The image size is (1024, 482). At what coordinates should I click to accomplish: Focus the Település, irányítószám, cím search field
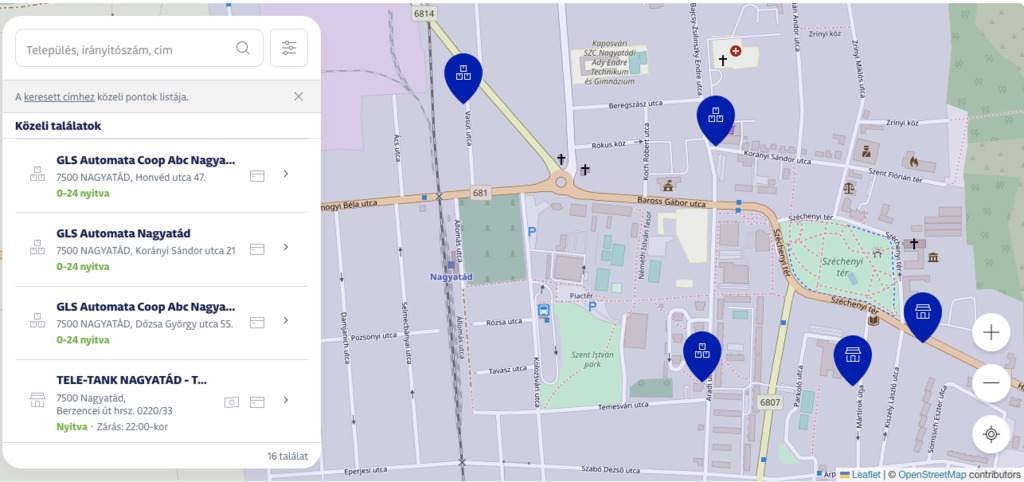pos(139,48)
